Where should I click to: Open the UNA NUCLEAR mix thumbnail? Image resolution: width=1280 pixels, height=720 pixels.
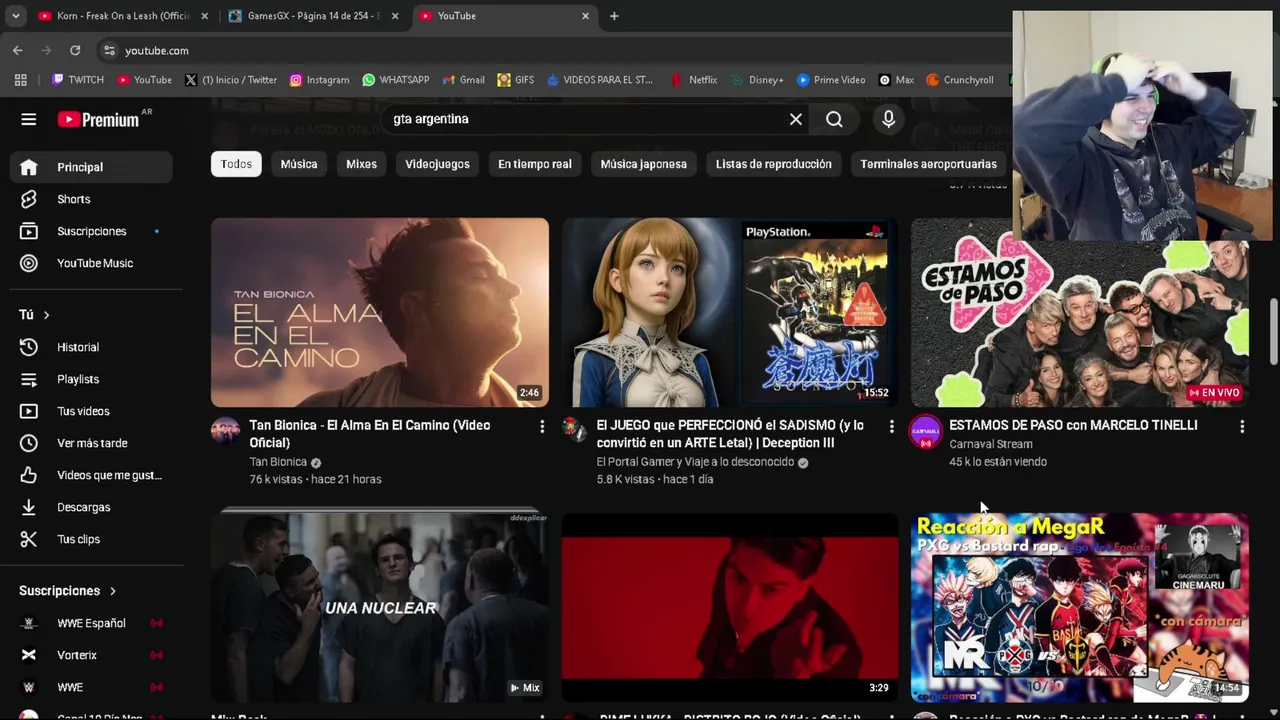380,607
